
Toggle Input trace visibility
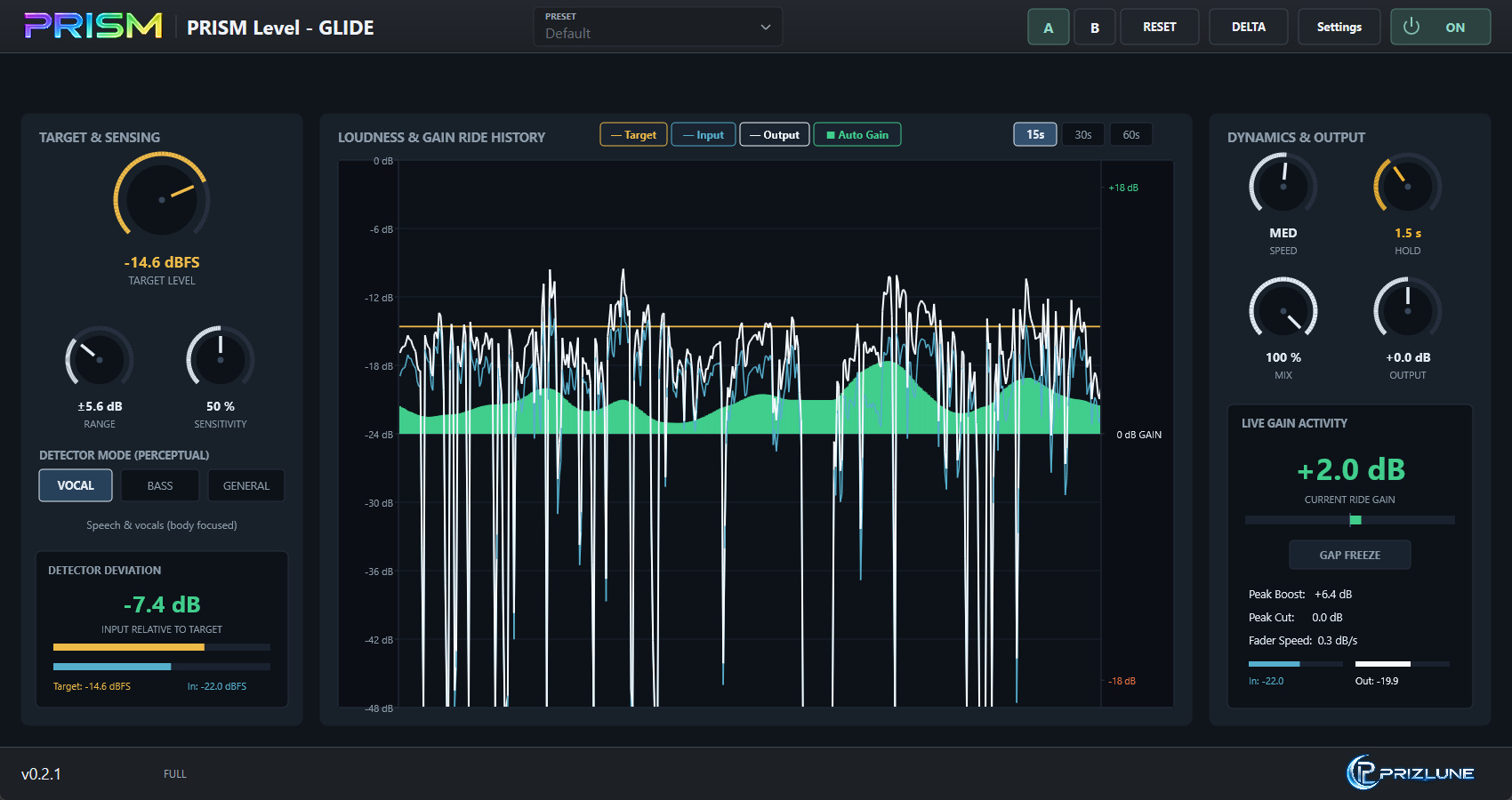click(x=704, y=134)
